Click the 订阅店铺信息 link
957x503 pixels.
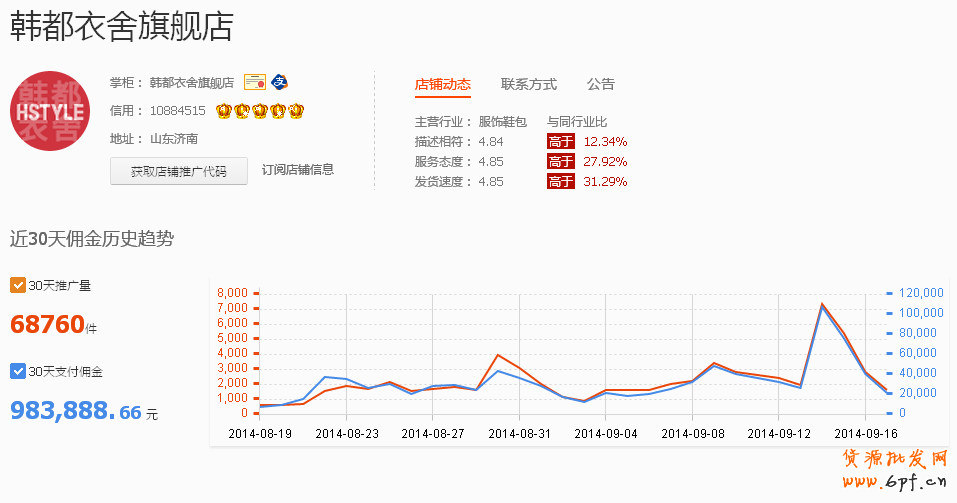point(297,170)
